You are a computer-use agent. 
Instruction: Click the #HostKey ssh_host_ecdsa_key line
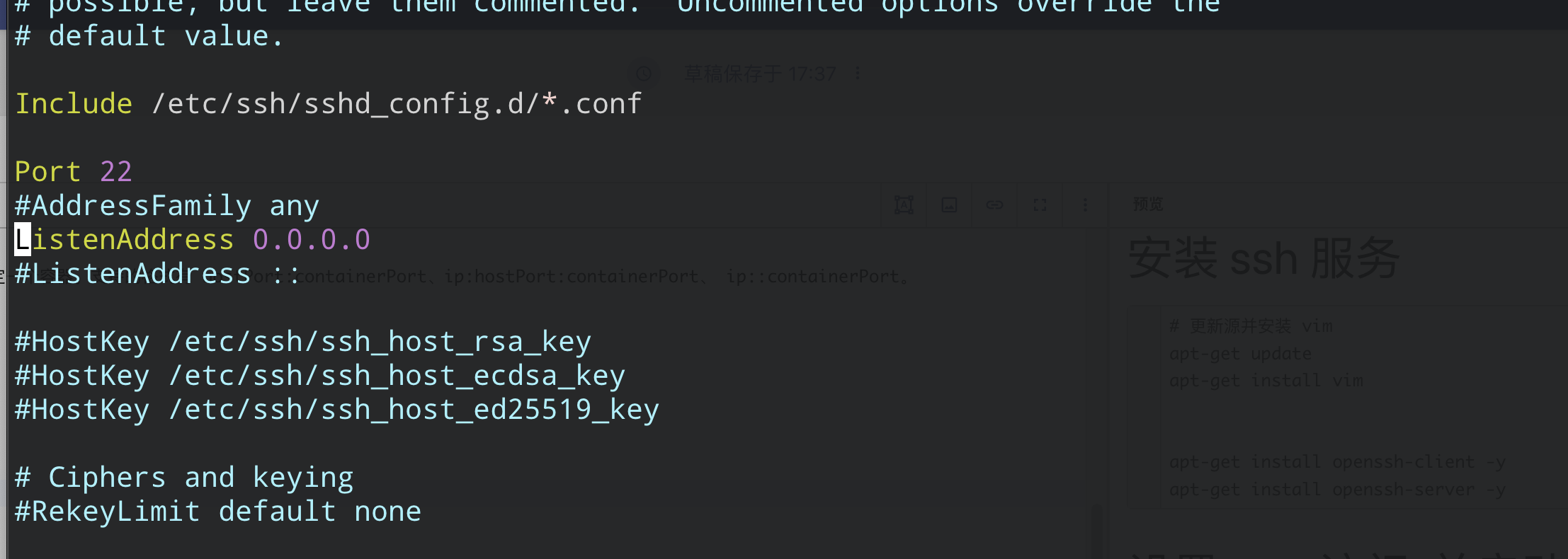(320, 376)
